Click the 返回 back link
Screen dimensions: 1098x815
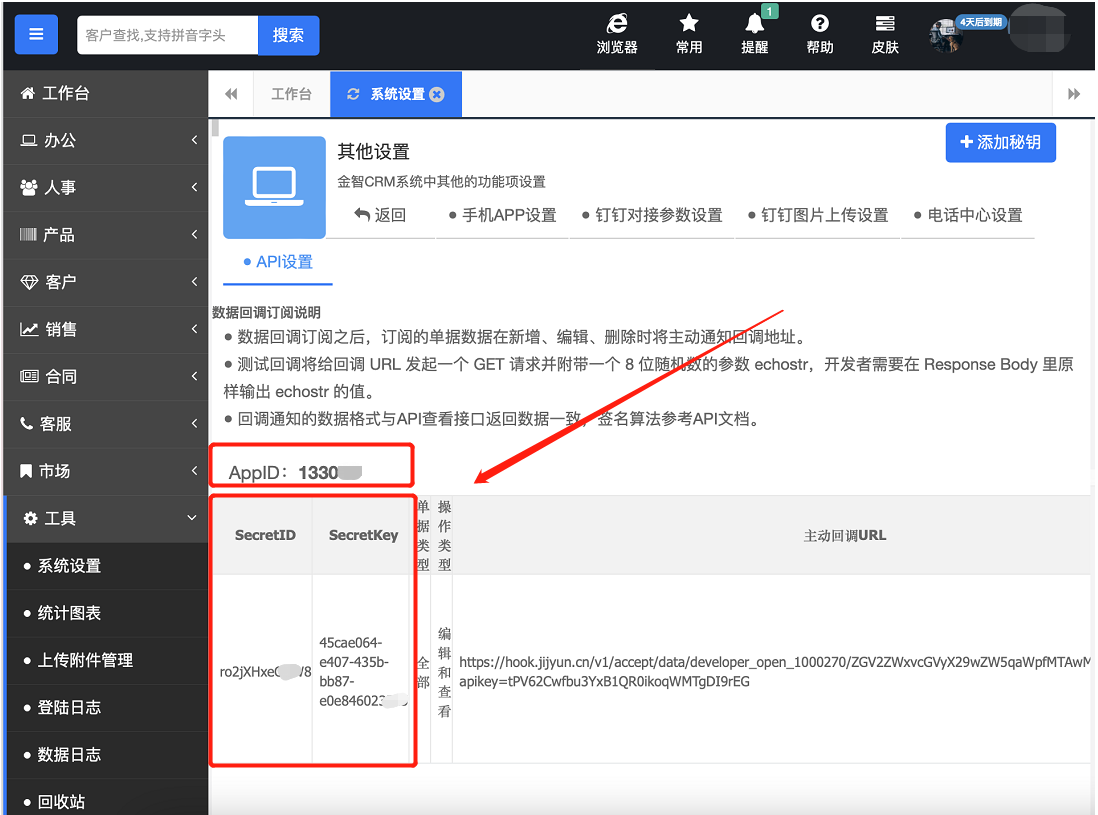(380, 215)
